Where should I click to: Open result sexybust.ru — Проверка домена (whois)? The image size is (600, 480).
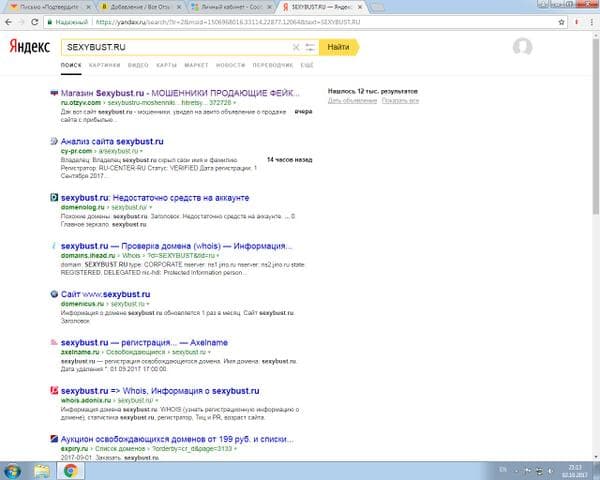click(x=176, y=246)
